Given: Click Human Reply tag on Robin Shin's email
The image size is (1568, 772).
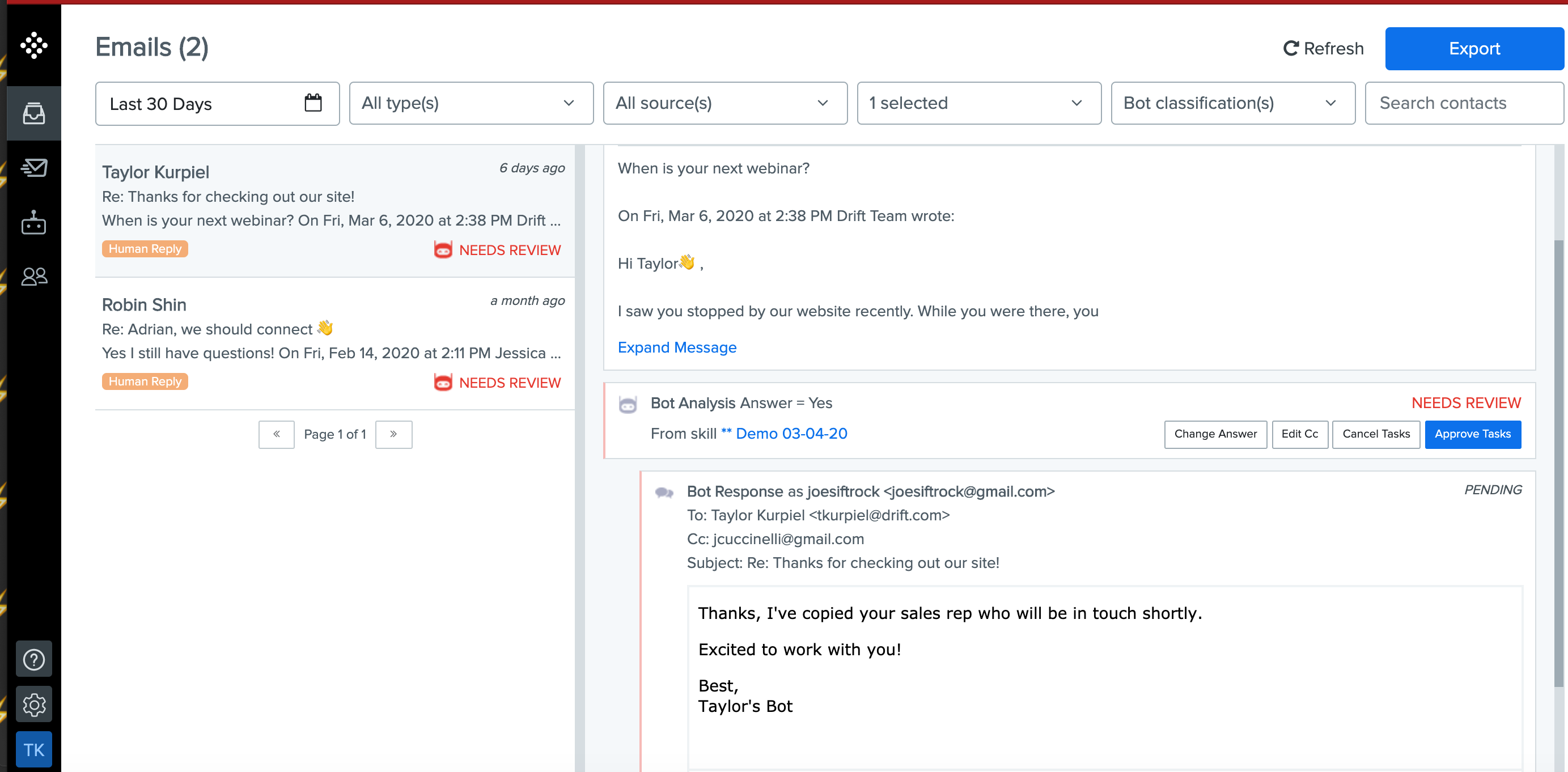Looking at the screenshot, I should (145, 381).
